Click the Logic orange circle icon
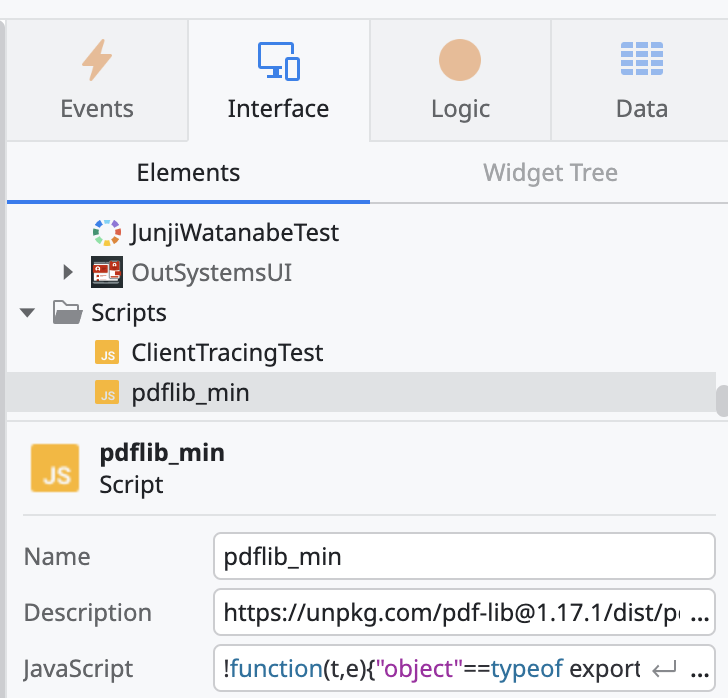This screenshot has width=728, height=698. click(x=460, y=60)
